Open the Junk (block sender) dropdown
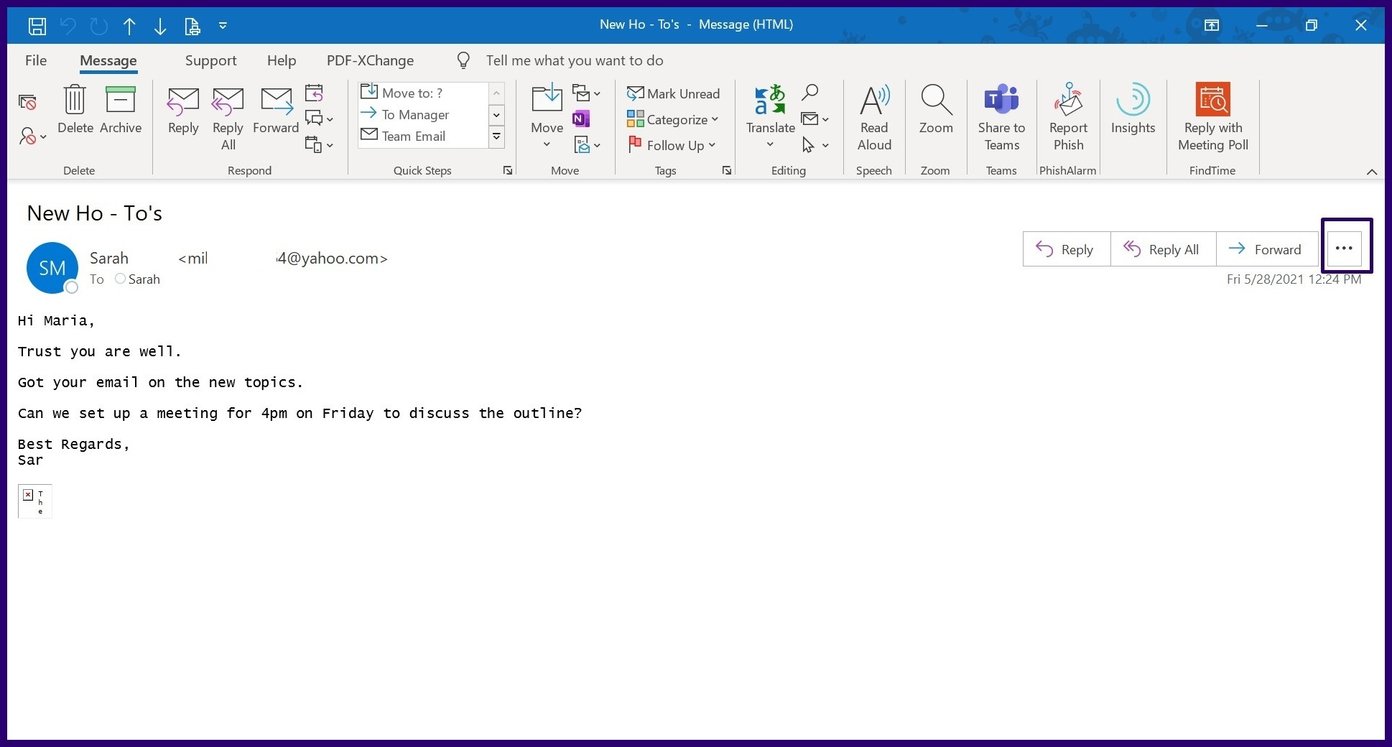 [x=32, y=136]
